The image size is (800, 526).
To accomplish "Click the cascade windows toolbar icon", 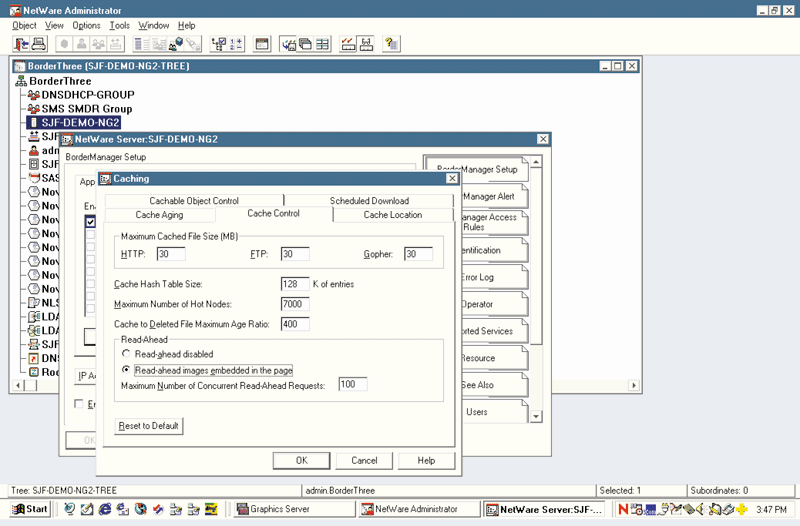I will (x=306, y=44).
